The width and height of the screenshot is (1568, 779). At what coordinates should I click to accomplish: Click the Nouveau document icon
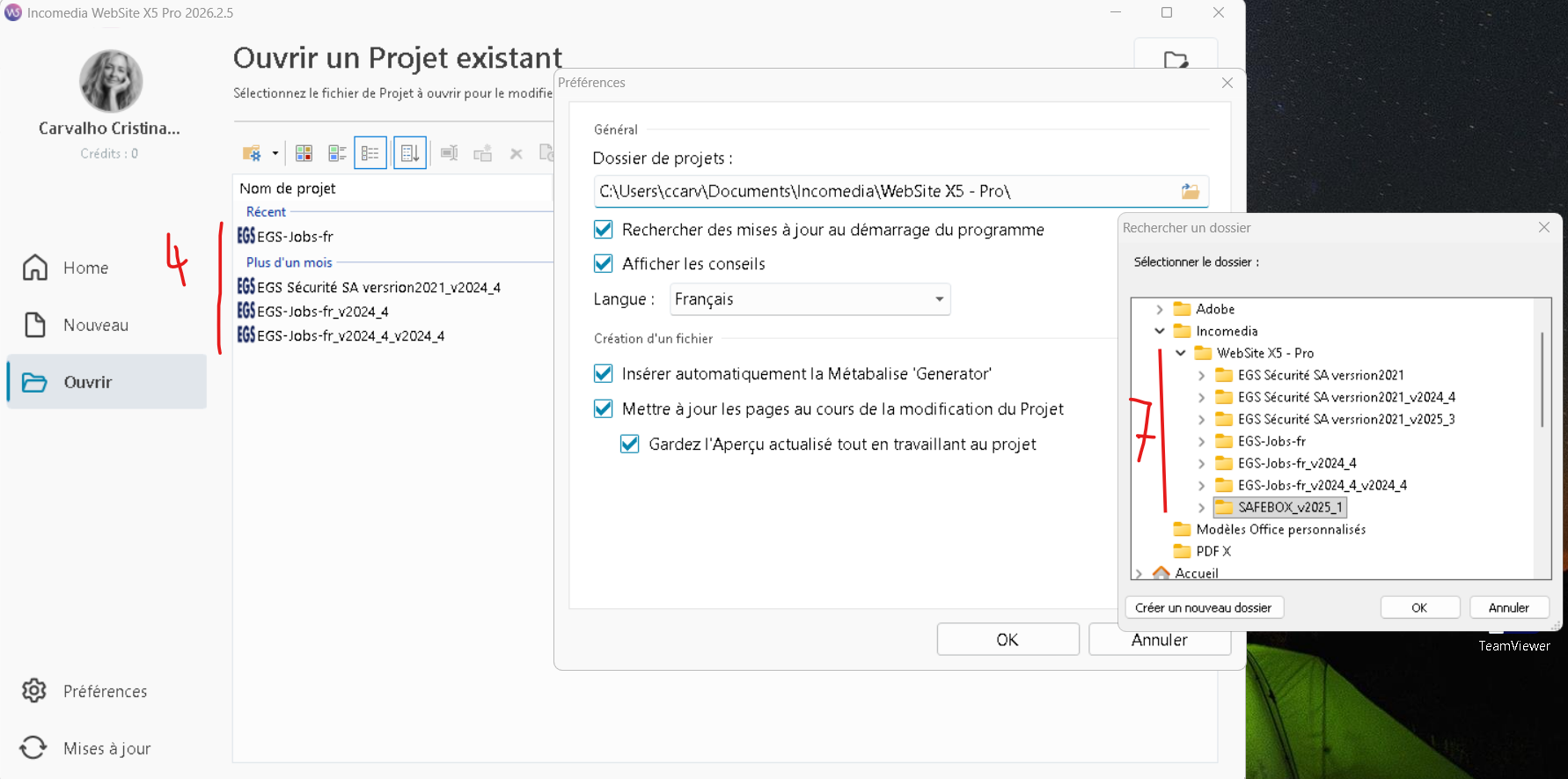coord(35,325)
